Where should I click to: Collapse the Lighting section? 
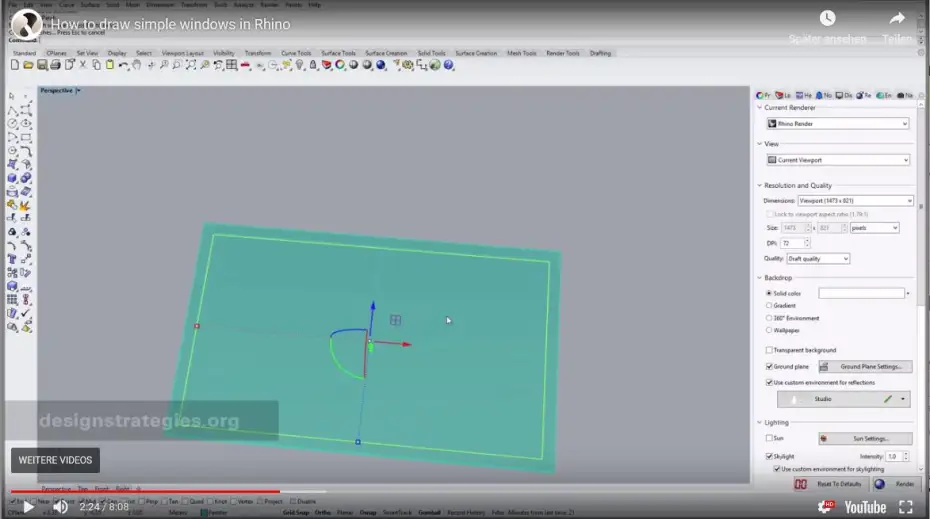click(760, 422)
